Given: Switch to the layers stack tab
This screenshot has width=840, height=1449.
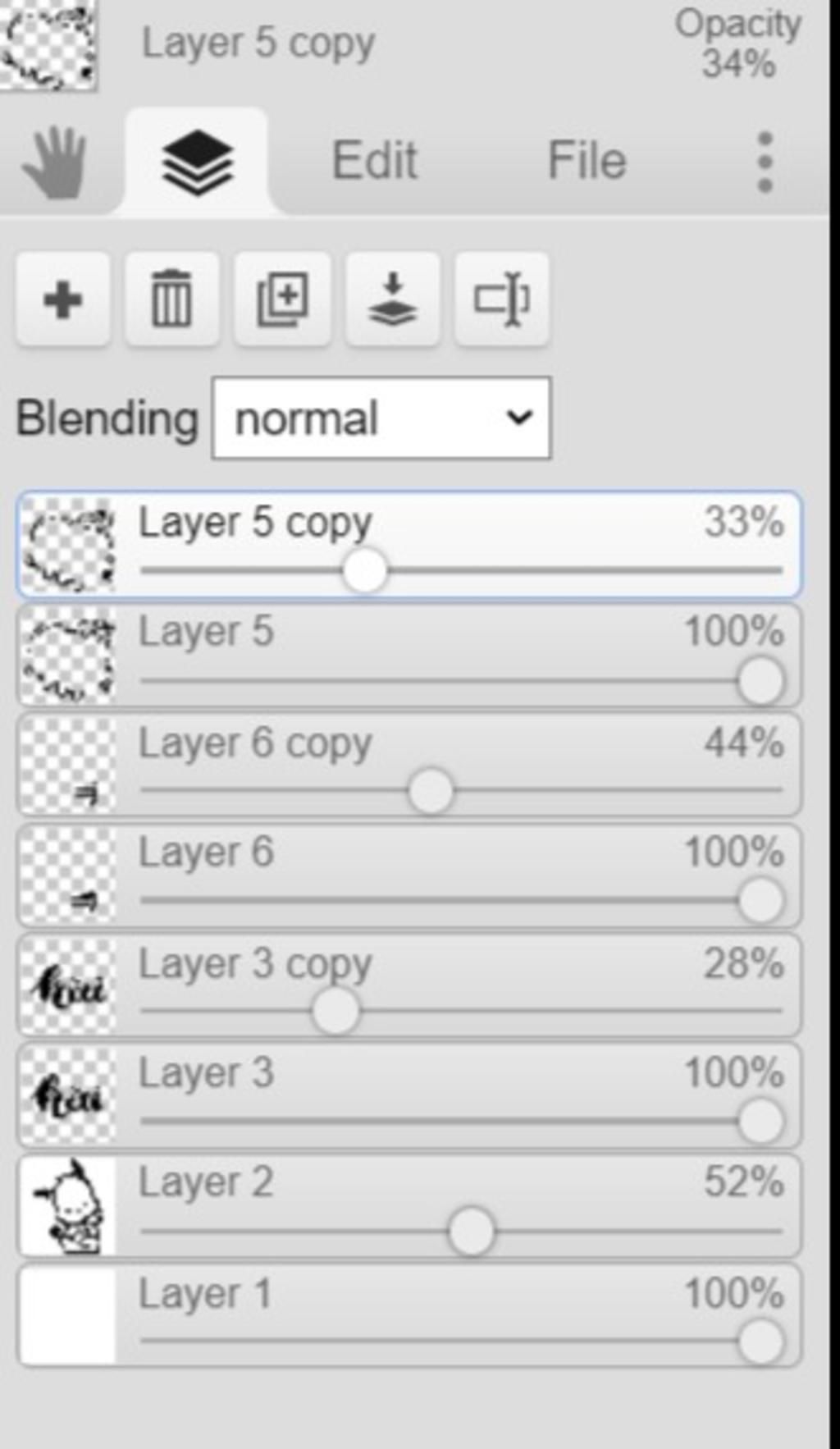Looking at the screenshot, I should coord(197,162).
